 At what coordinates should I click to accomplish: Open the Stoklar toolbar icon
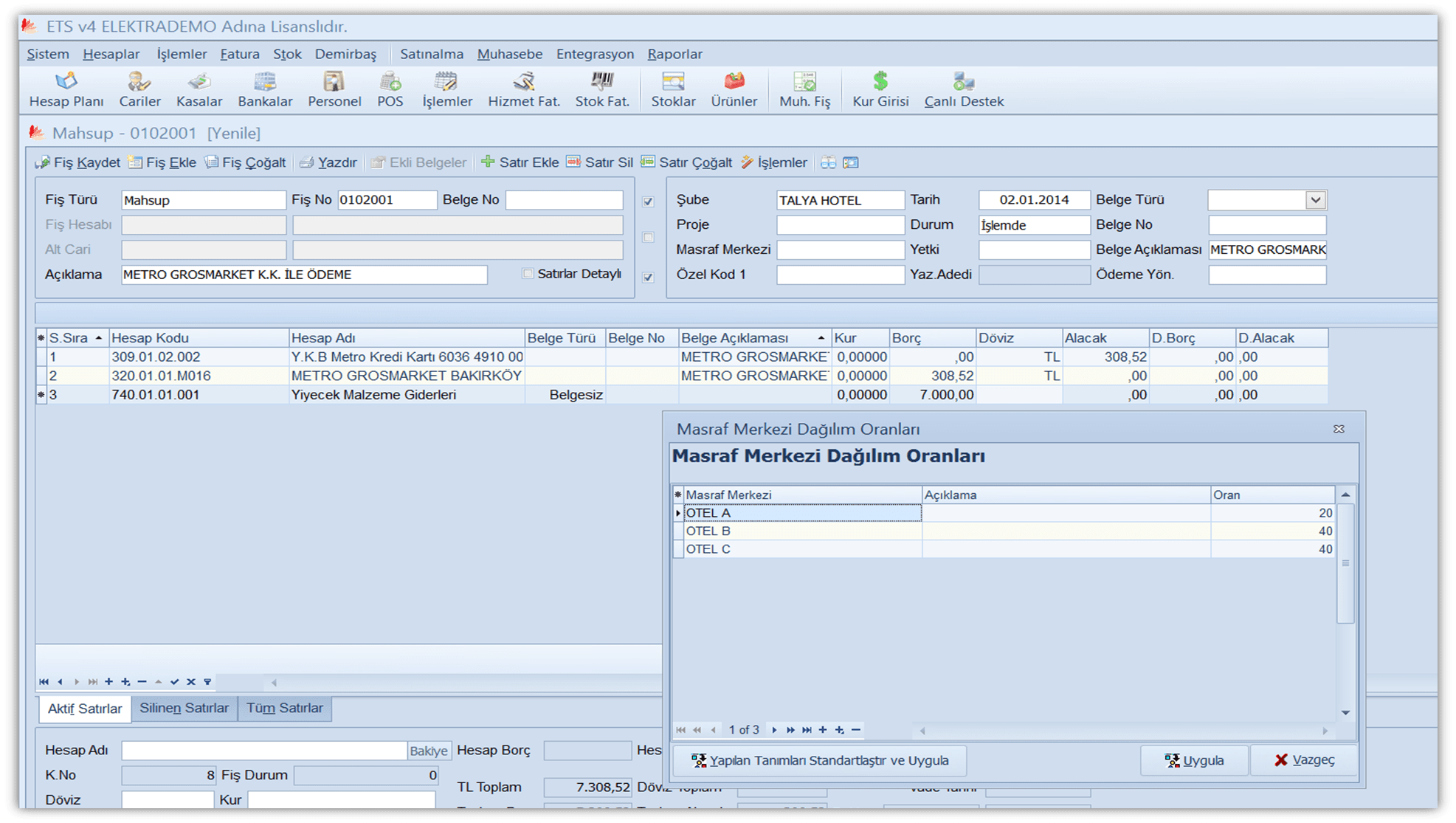point(673,90)
